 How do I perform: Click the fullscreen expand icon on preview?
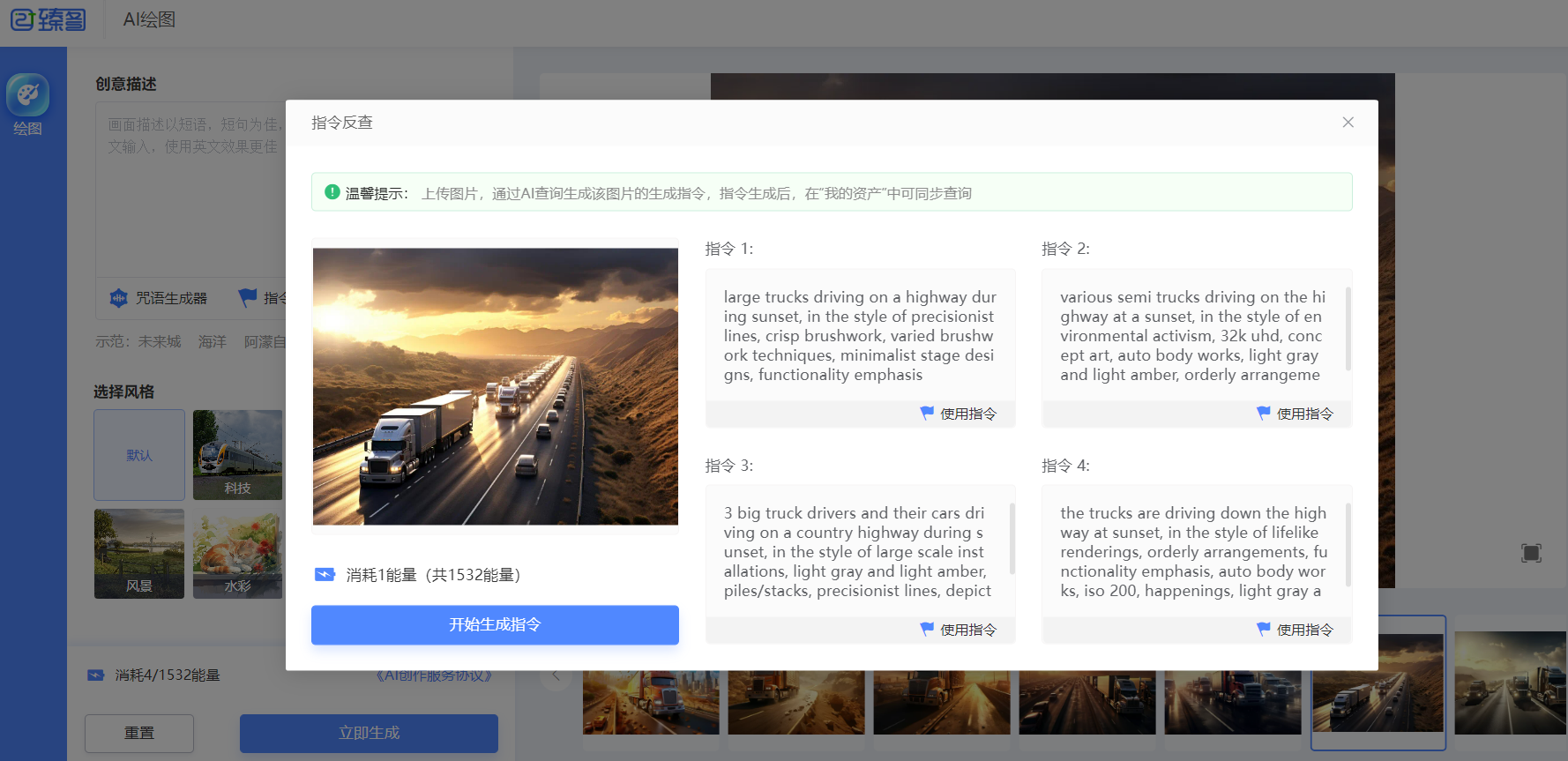tap(1531, 553)
